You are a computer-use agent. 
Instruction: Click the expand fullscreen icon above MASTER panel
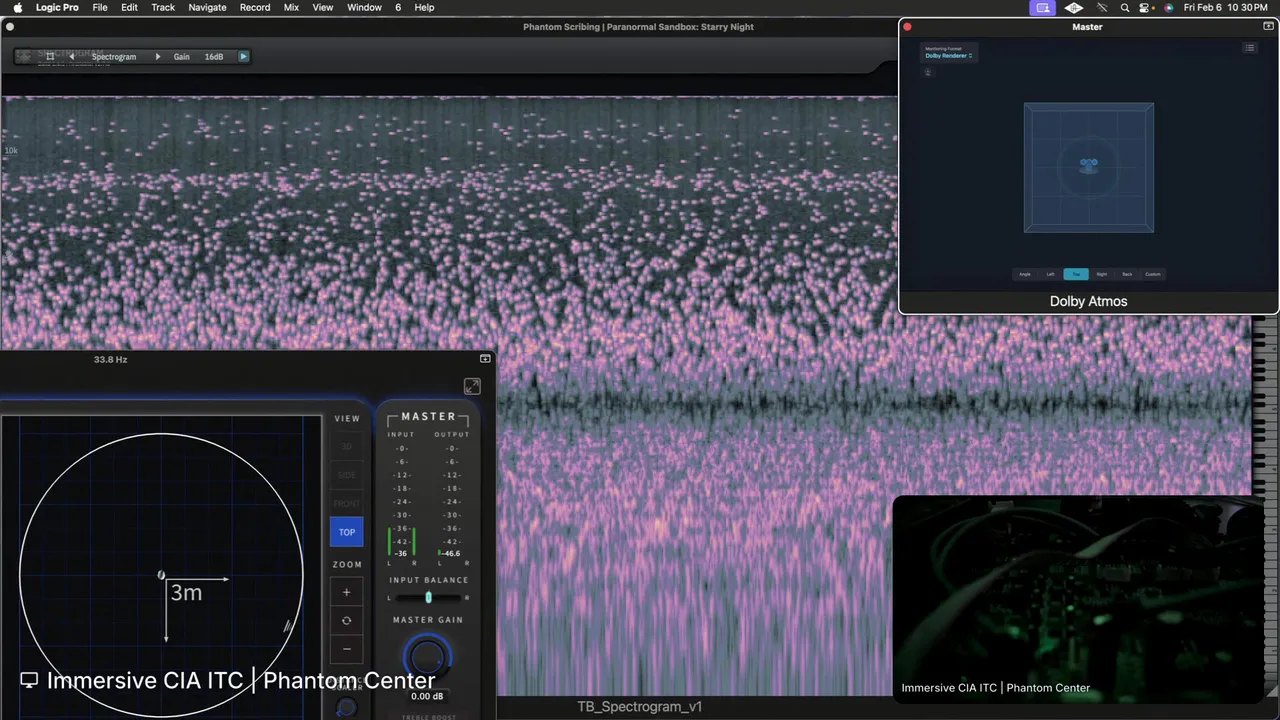tap(472, 386)
